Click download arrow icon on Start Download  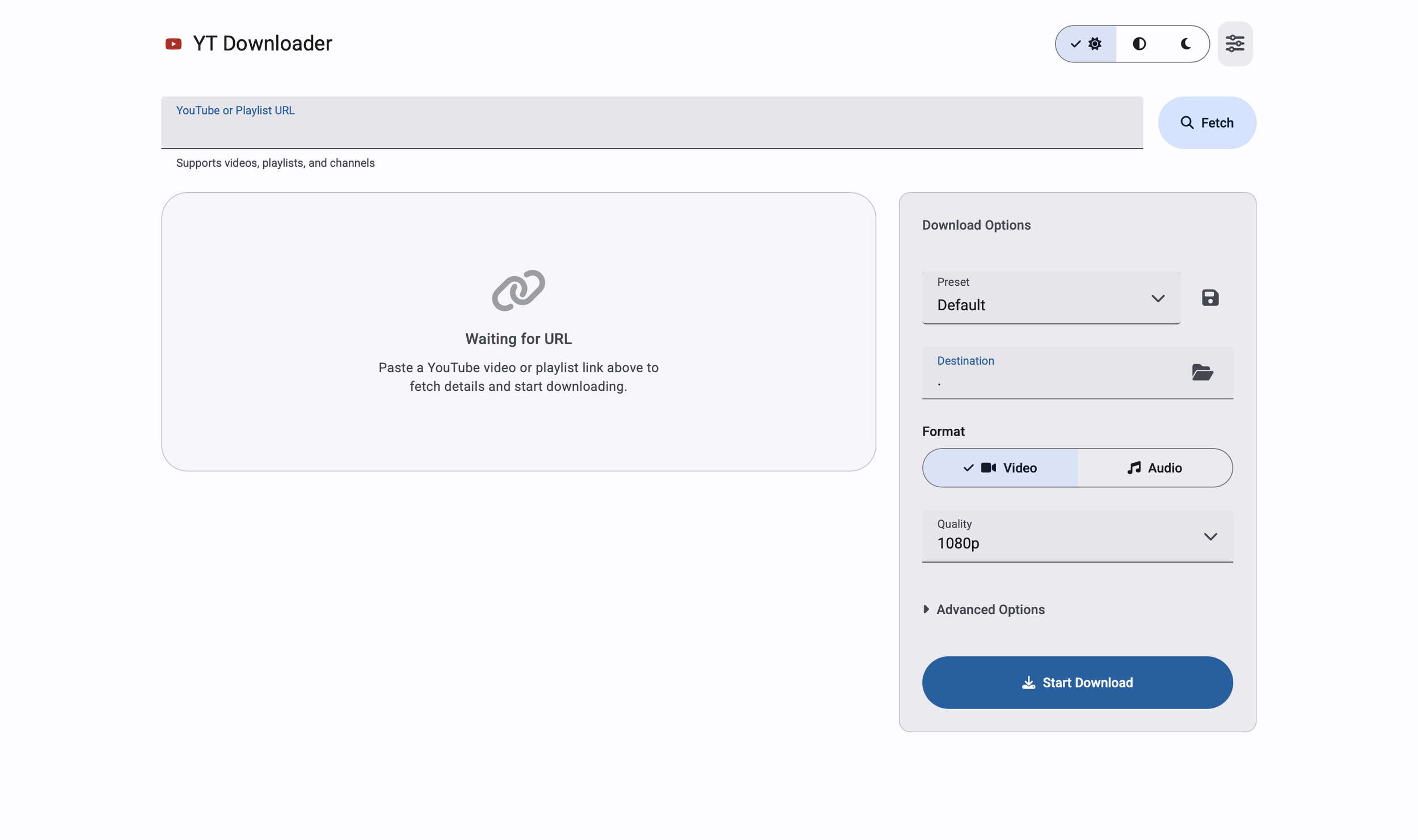point(1028,682)
